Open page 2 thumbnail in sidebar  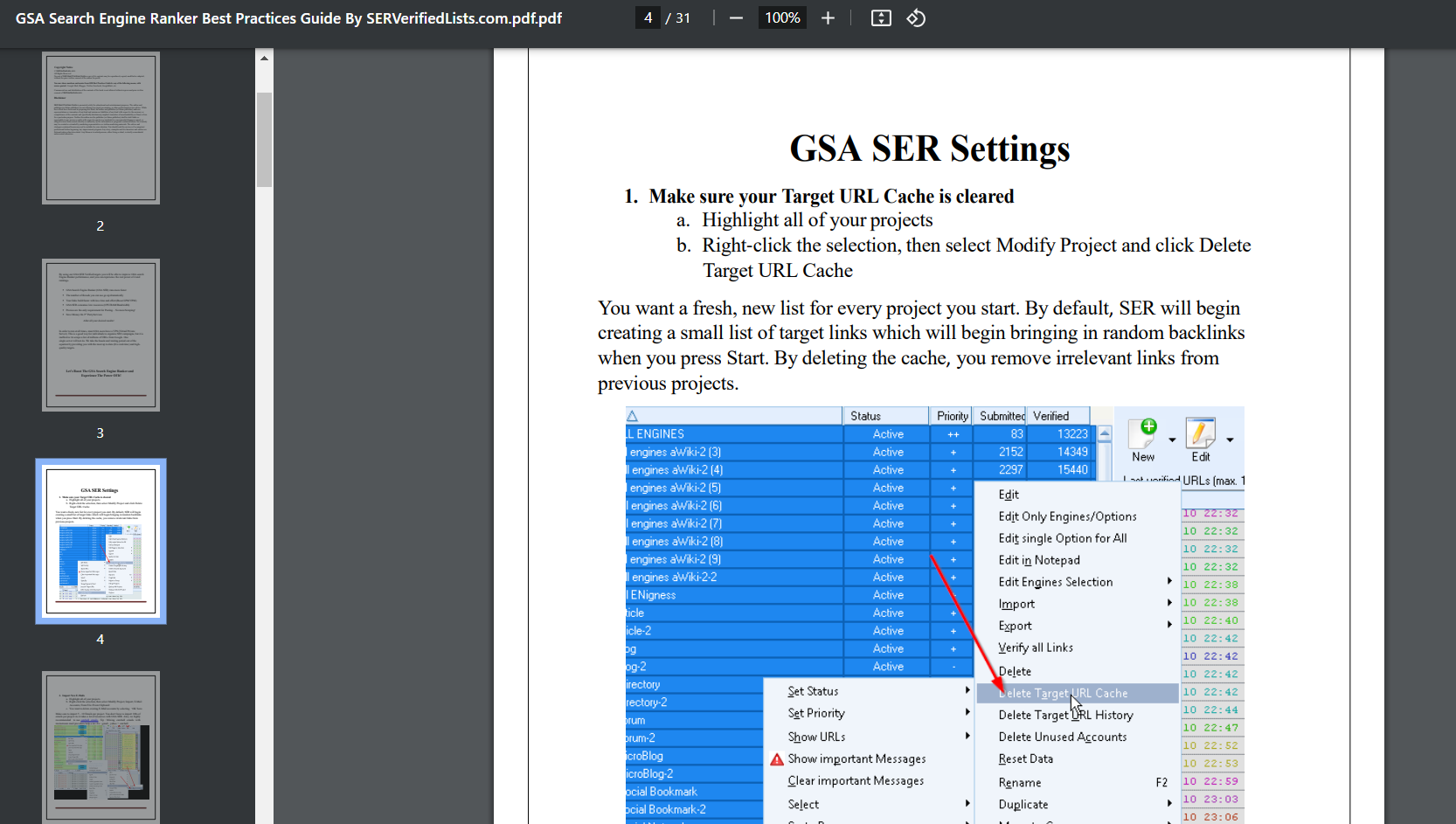click(x=101, y=128)
